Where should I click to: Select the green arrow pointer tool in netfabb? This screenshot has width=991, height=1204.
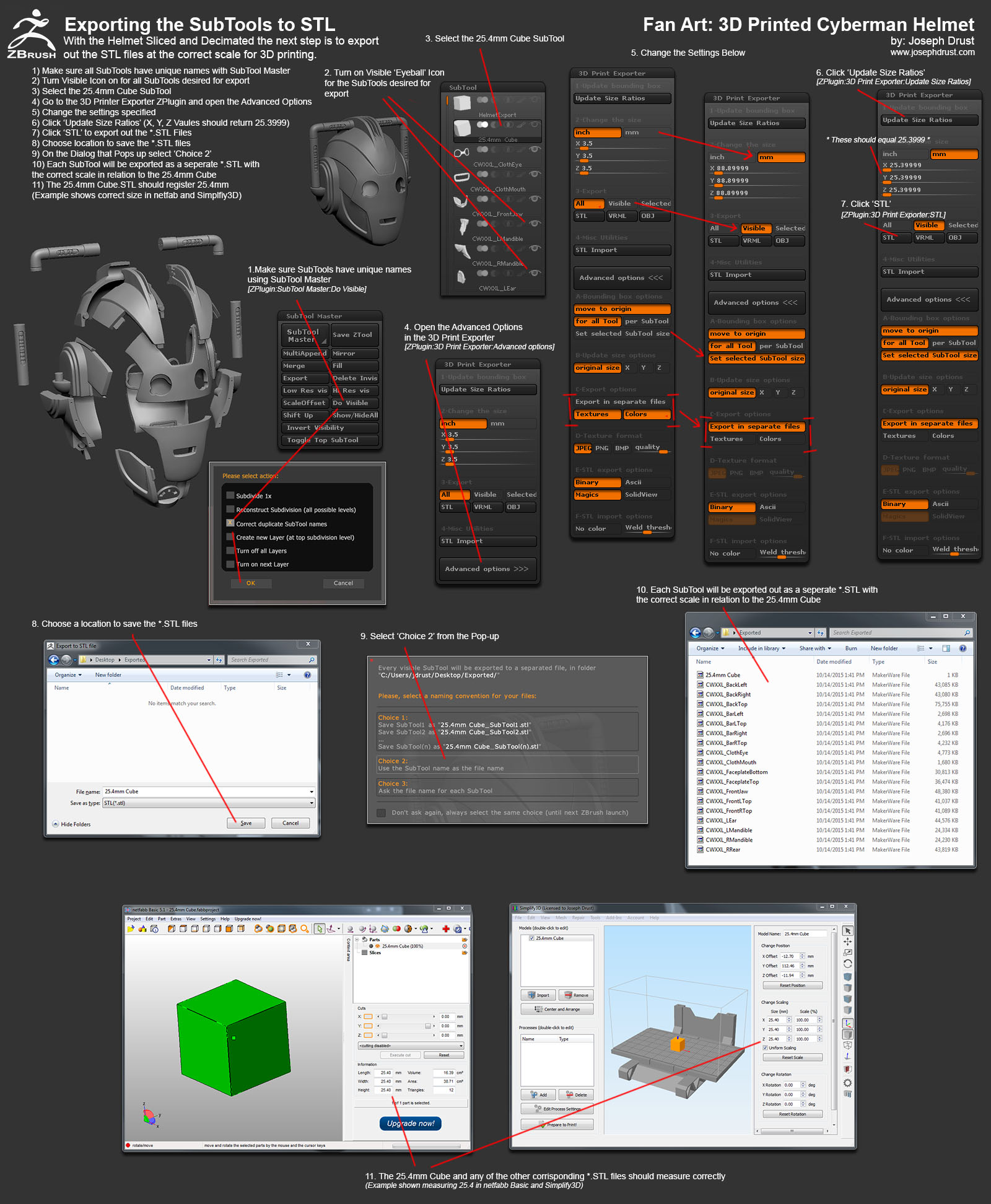coord(320,928)
